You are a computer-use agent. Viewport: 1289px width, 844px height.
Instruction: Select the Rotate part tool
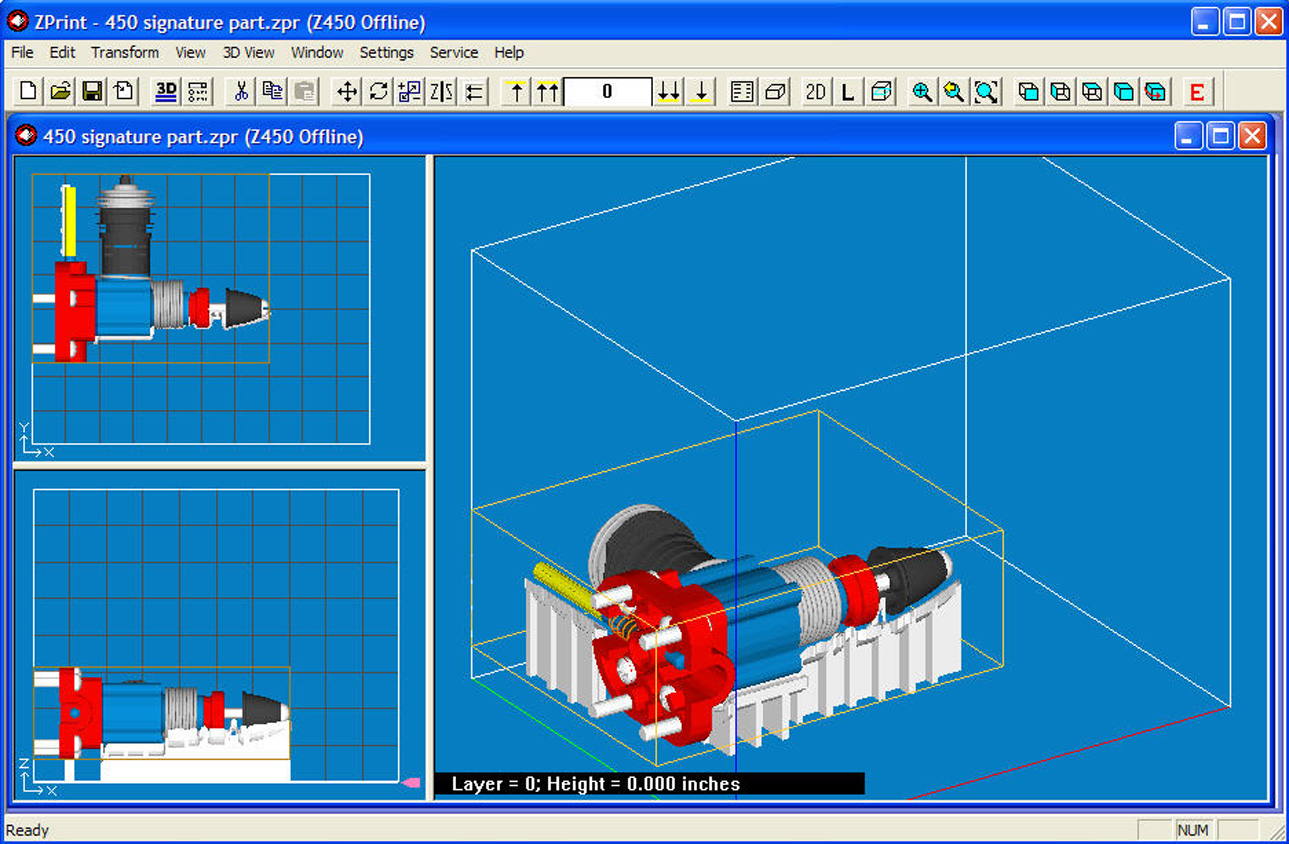[378, 91]
